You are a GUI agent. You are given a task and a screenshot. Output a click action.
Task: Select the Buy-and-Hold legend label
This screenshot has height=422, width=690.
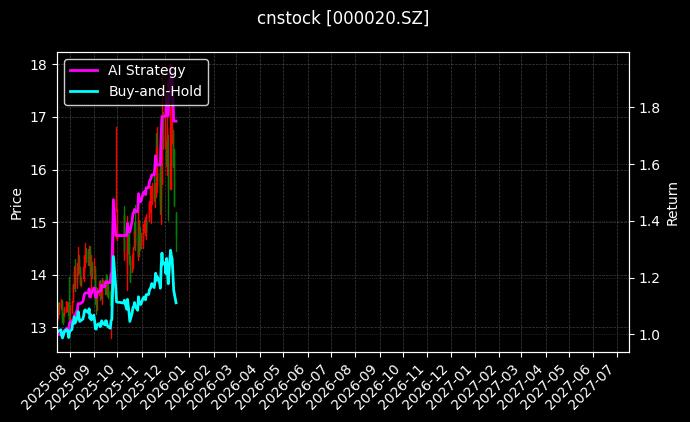155,90
